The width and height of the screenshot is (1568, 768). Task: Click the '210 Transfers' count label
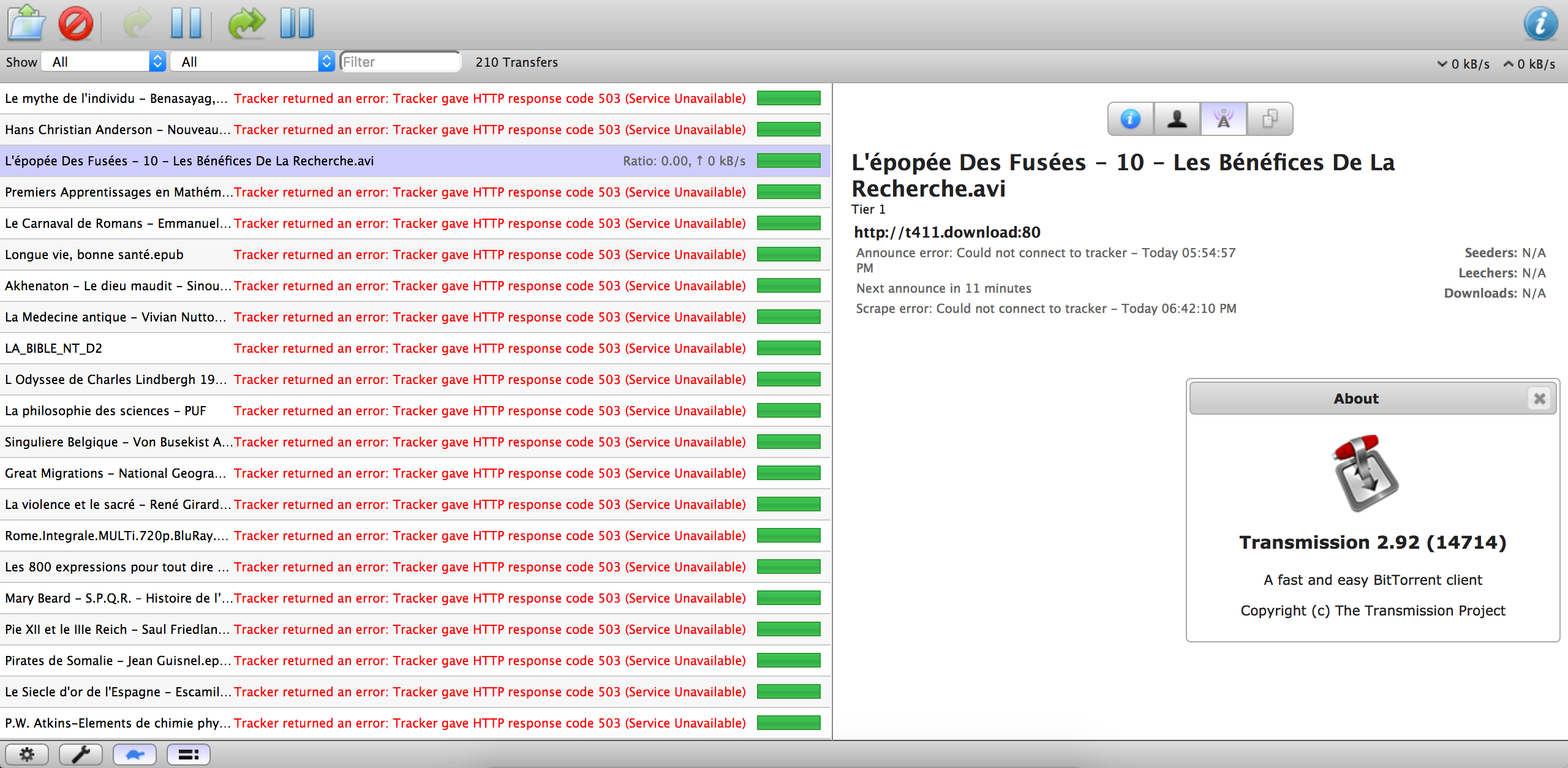click(516, 62)
